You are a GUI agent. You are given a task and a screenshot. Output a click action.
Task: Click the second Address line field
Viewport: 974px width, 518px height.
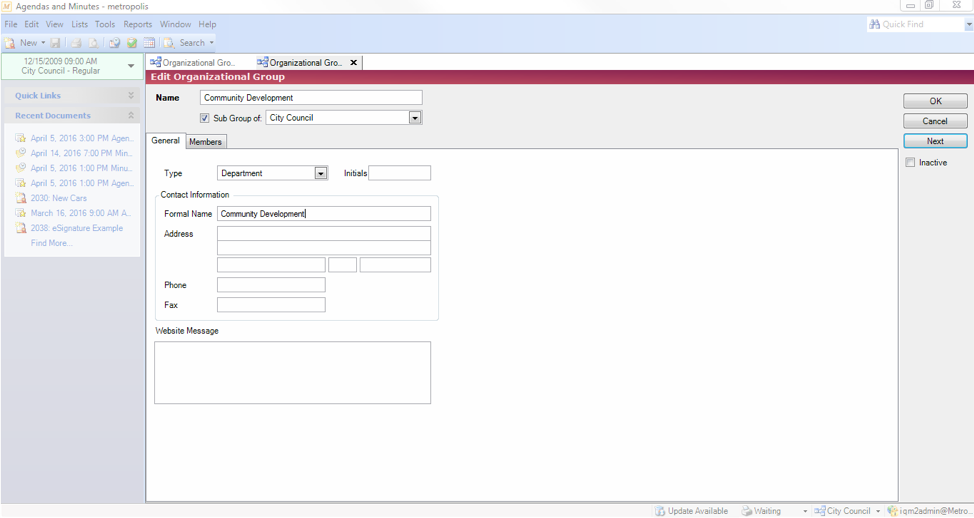pyautogui.click(x=324, y=248)
